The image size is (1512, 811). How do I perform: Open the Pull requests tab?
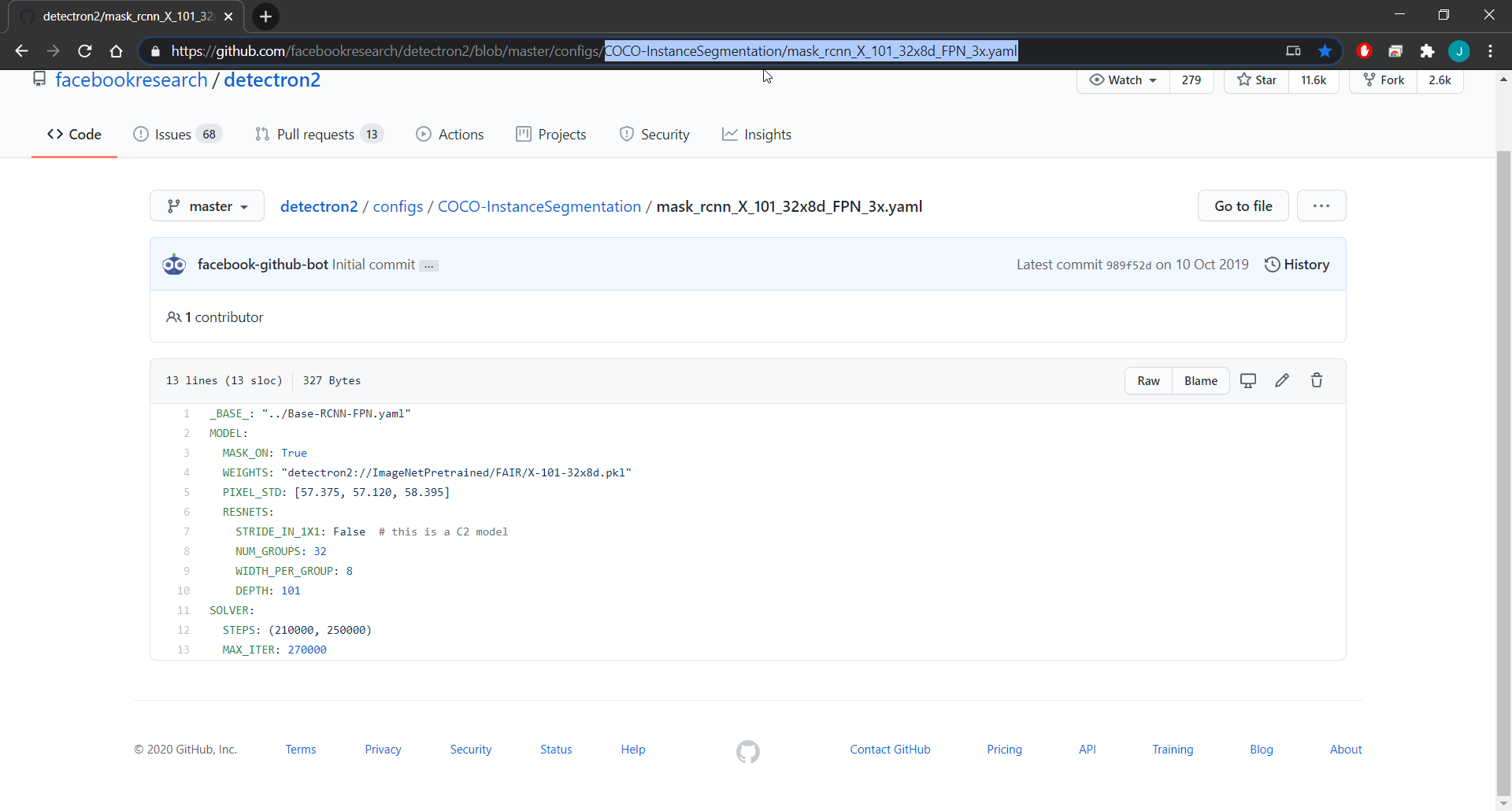(x=319, y=135)
